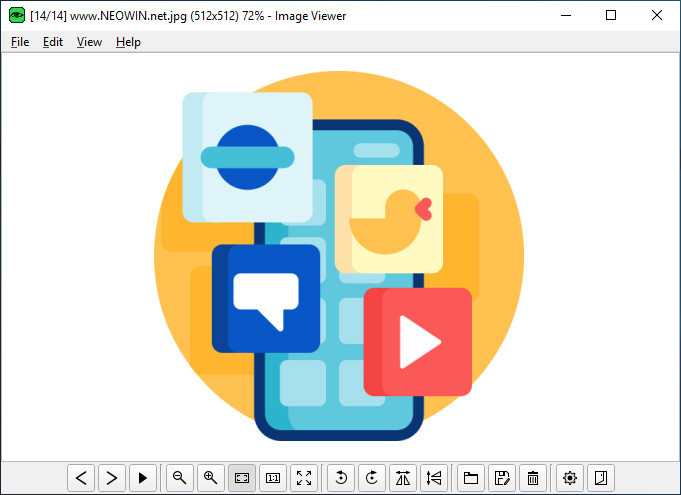Rotate image clockwise
The image size is (681, 495).
[372, 478]
